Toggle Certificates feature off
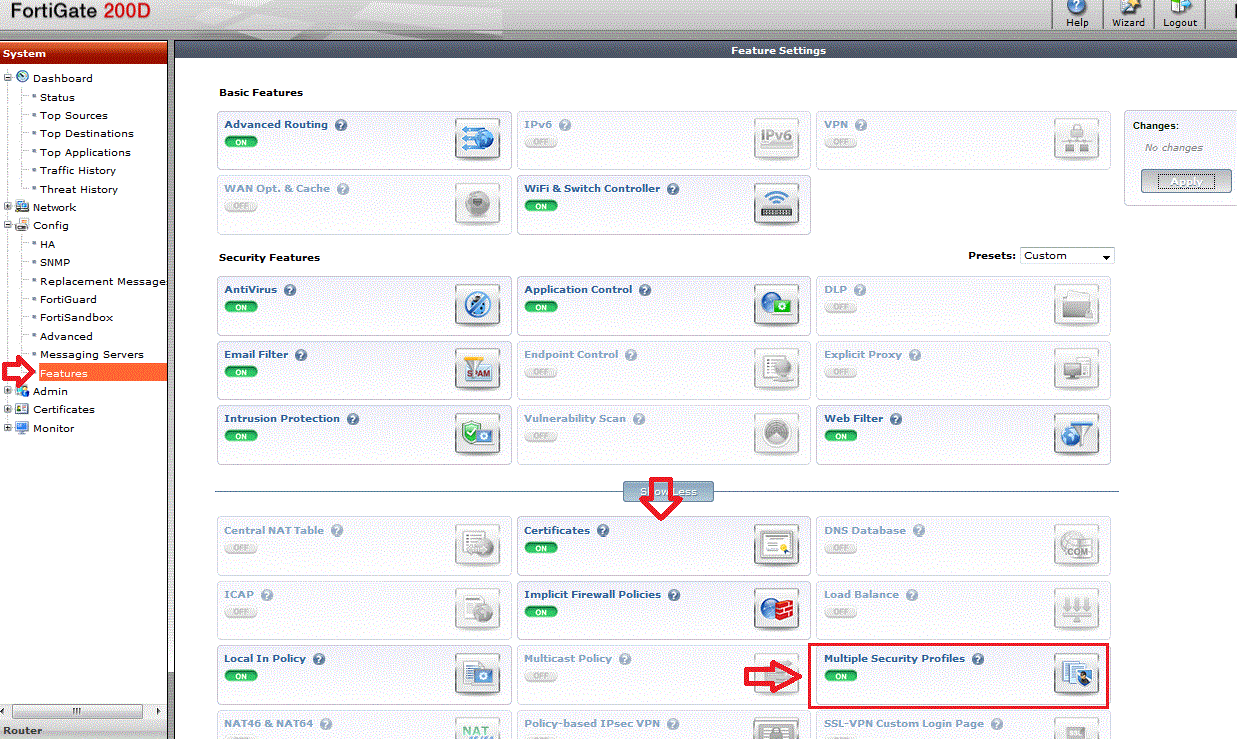The height and width of the screenshot is (739, 1237). [540, 548]
